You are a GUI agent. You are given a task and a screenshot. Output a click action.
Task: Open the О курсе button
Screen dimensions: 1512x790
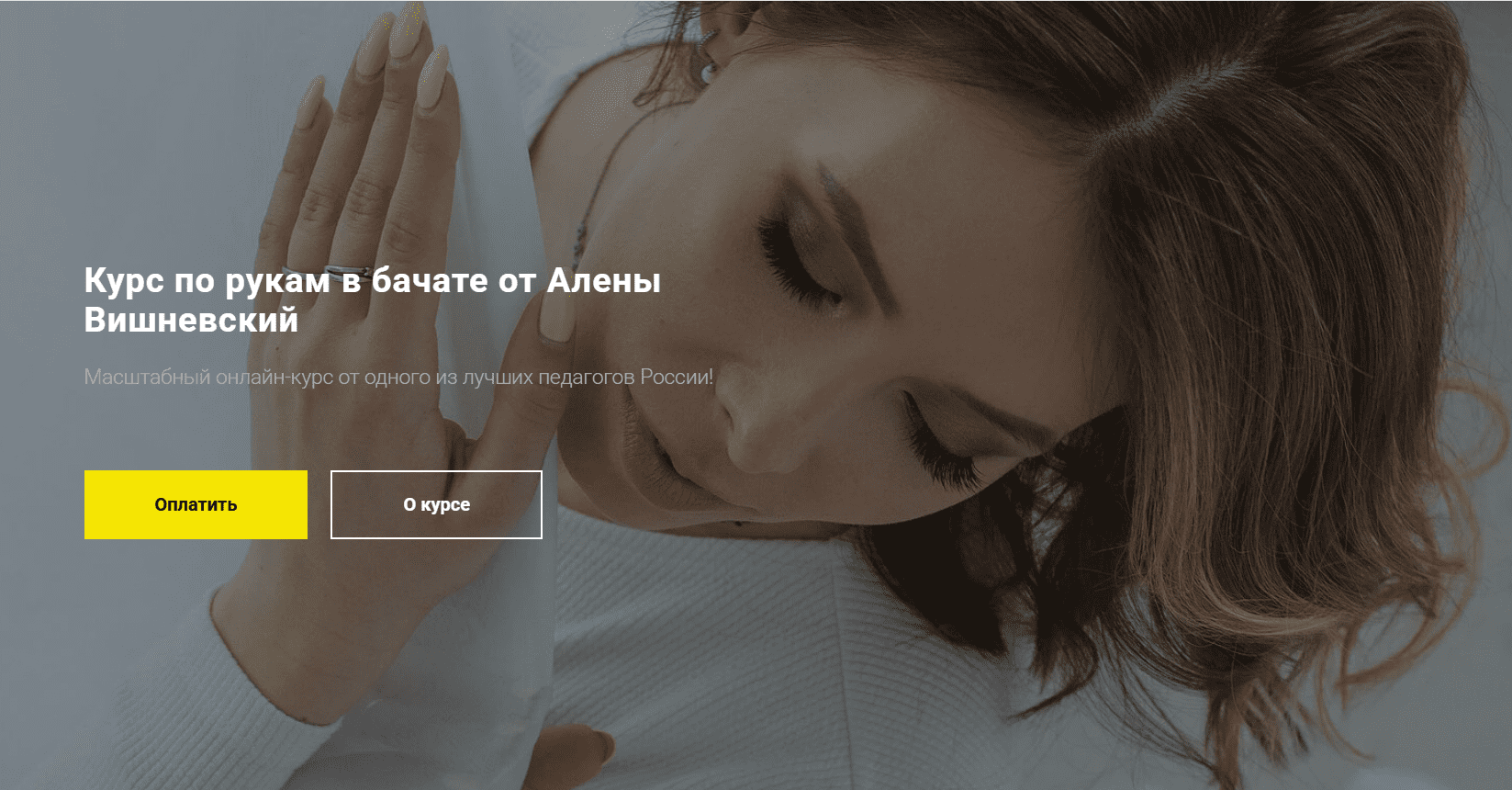pos(436,504)
